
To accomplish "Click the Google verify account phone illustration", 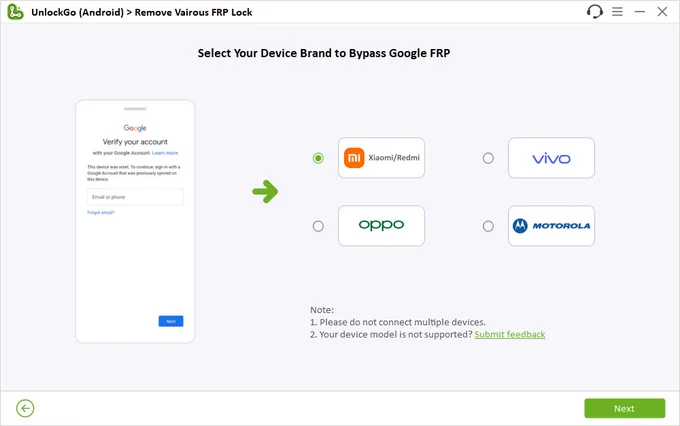I will [135, 222].
